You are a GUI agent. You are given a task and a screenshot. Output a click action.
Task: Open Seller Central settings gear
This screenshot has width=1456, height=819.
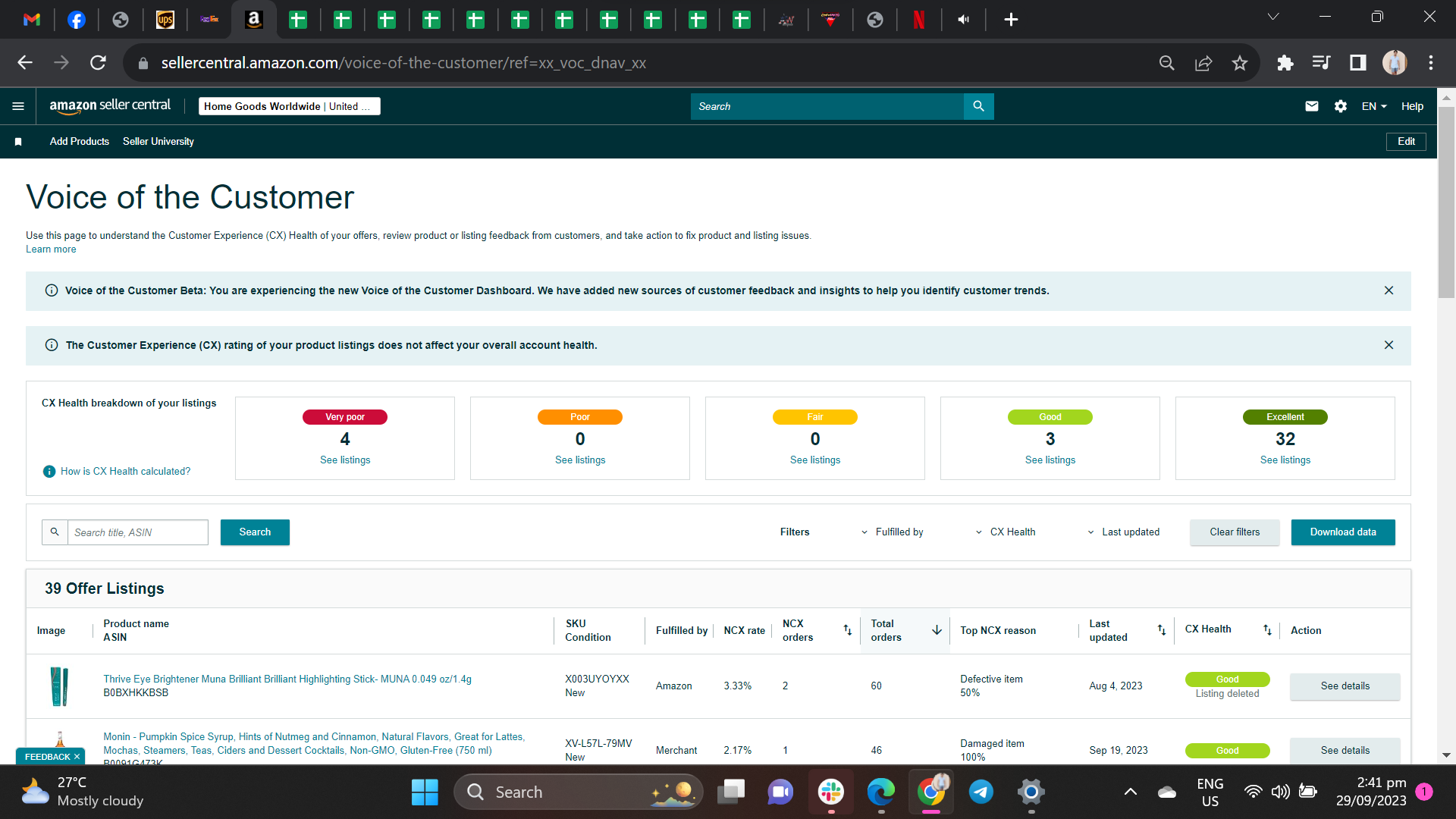[1341, 106]
